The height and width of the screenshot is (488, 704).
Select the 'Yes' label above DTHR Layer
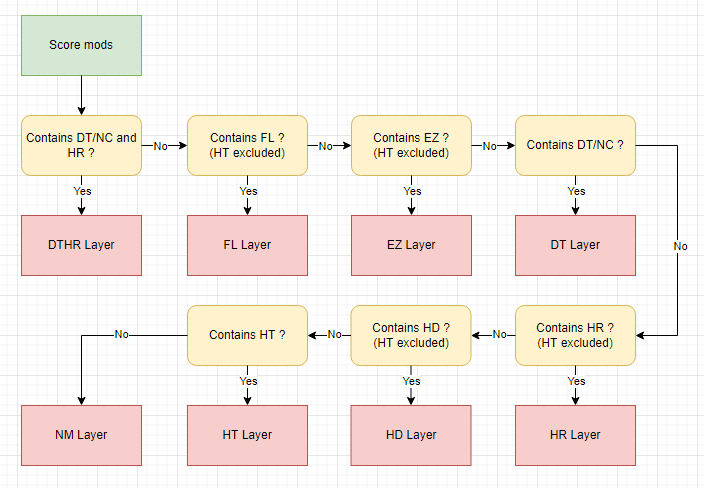pyautogui.click(x=82, y=191)
